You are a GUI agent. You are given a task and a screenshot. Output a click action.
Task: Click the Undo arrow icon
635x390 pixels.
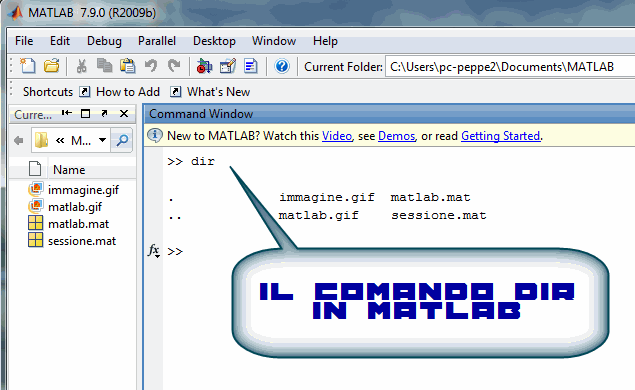151,66
